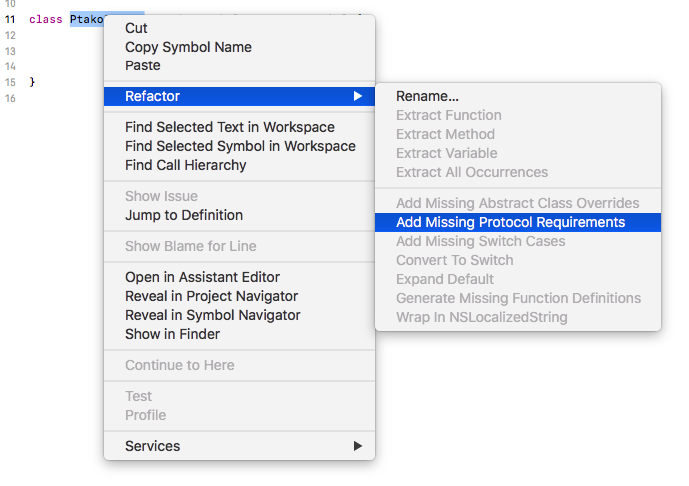This screenshot has width=689, height=486.
Task: Click the highlighted class name in editor
Action: click(x=86, y=19)
